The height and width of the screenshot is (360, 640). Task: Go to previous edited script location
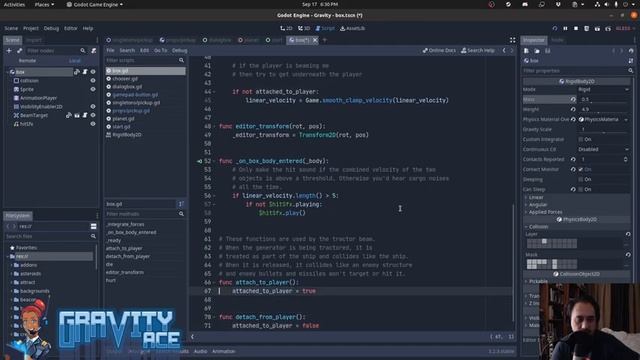click(504, 51)
